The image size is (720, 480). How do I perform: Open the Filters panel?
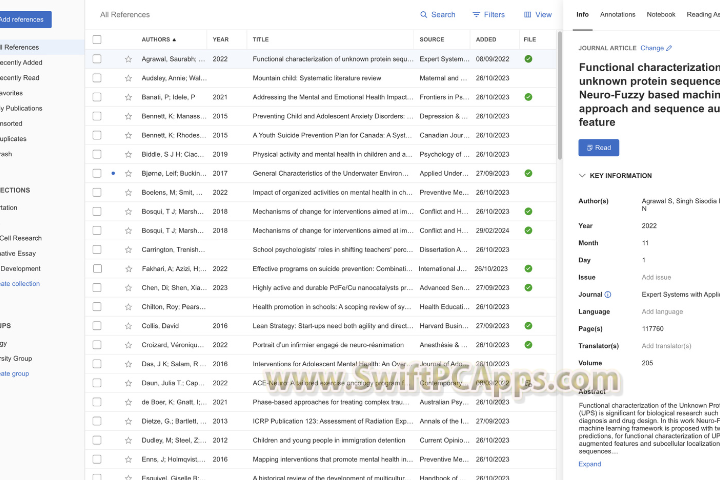pyautogui.click(x=489, y=15)
